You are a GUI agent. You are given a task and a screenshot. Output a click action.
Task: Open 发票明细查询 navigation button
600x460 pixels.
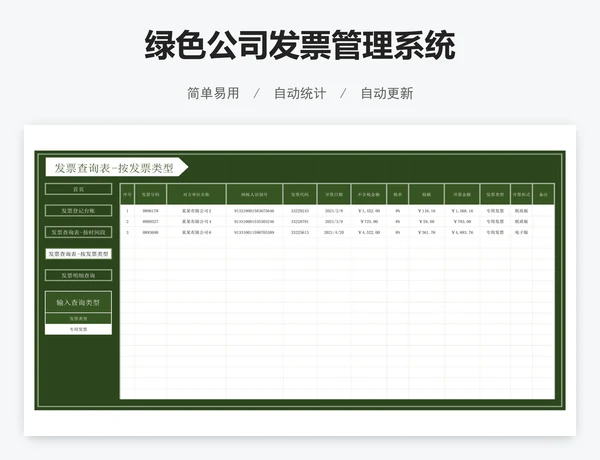click(x=78, y=275)
